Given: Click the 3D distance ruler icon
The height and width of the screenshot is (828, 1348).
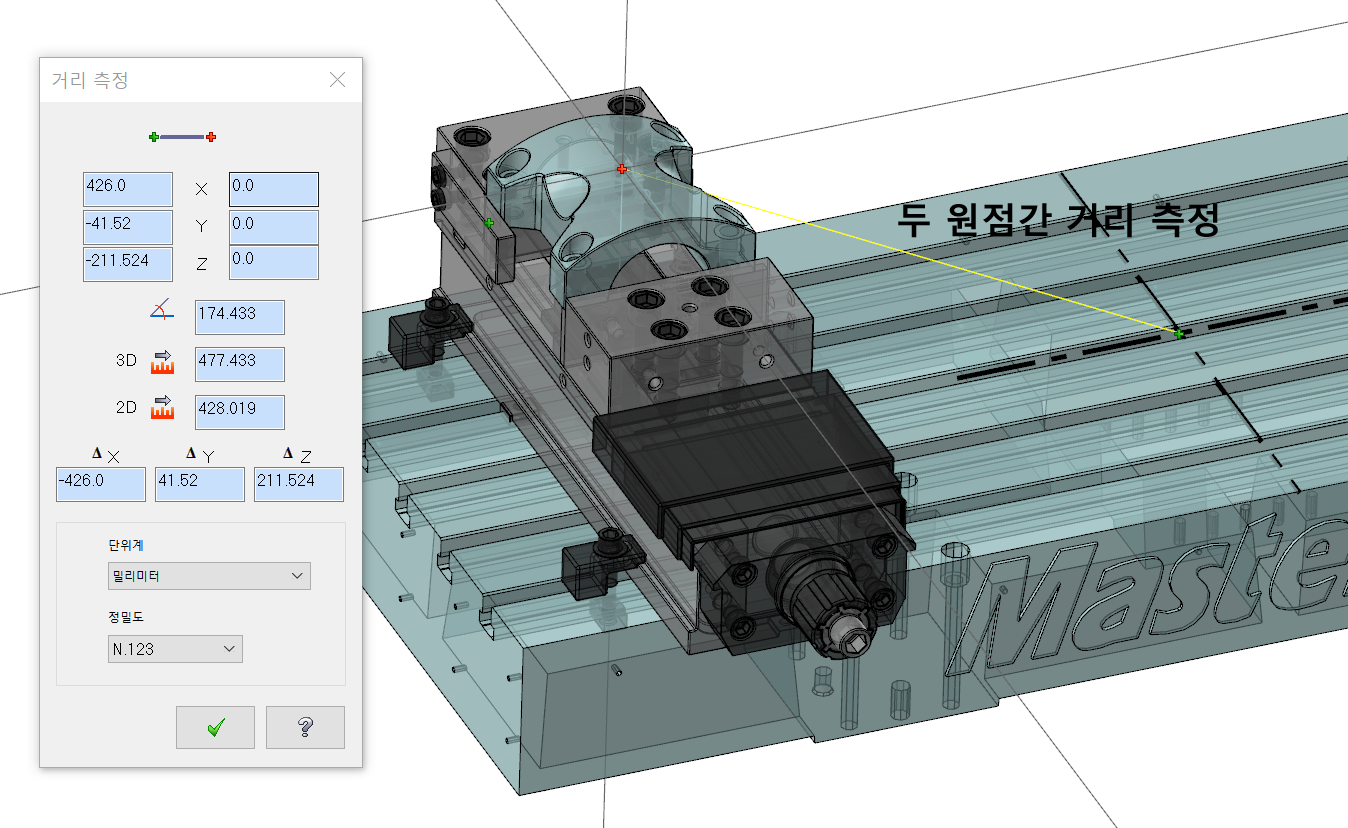Looking at the screenshot, I should click(162, 362).
